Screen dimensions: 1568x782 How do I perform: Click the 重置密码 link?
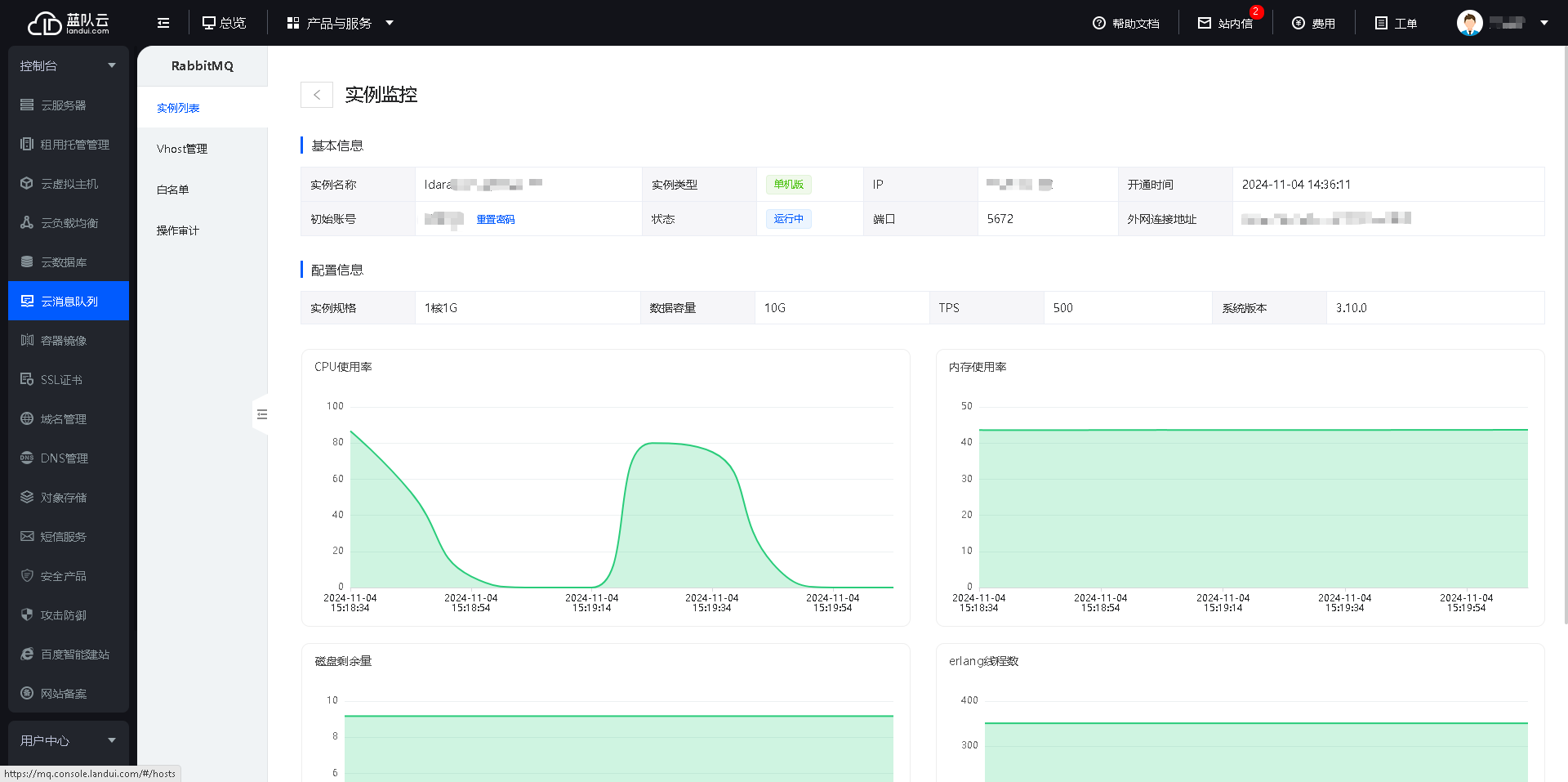pyautogui.click(x=496, y=219)
